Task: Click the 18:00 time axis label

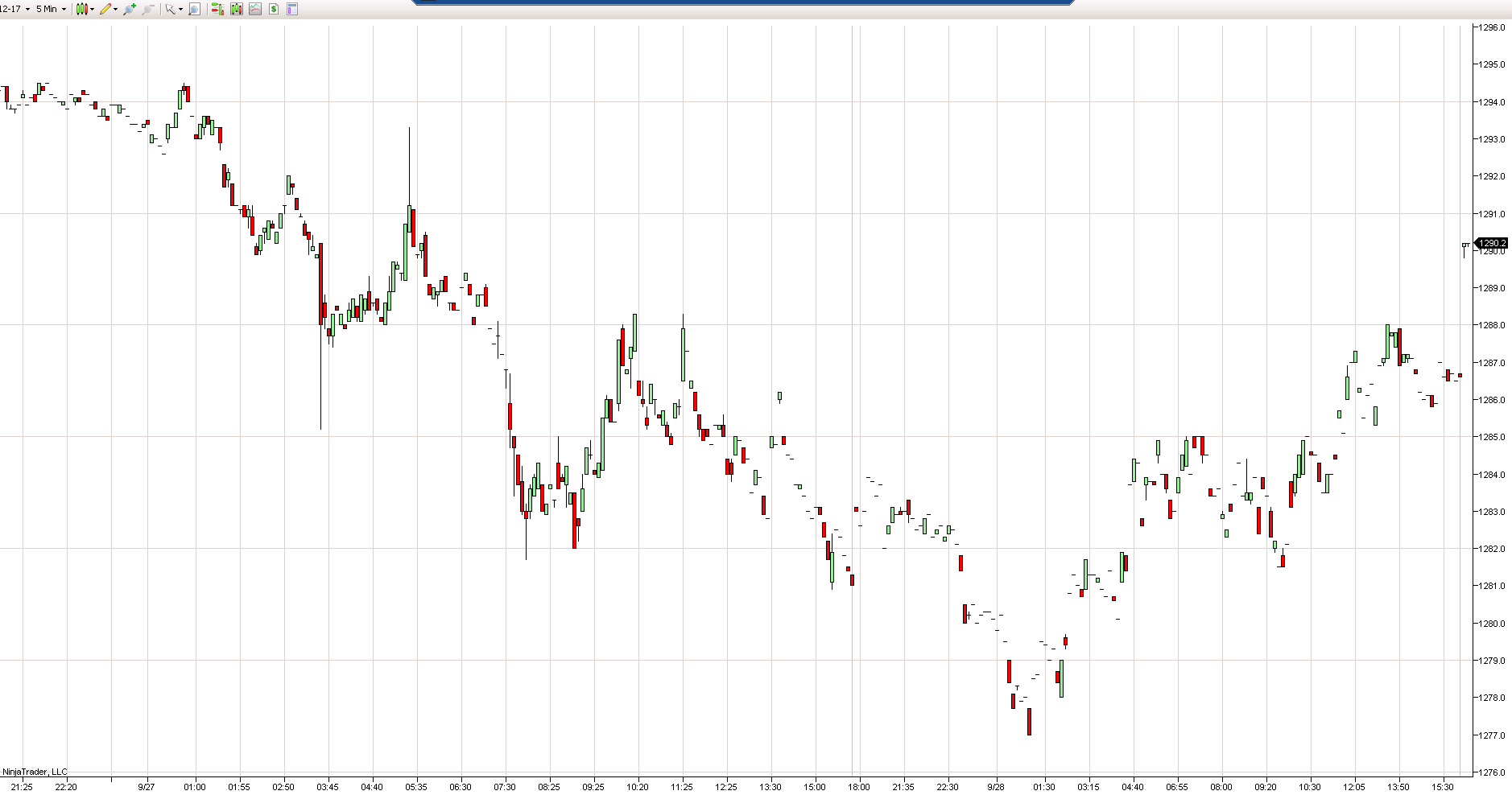Action: click(x=859, y=787)
